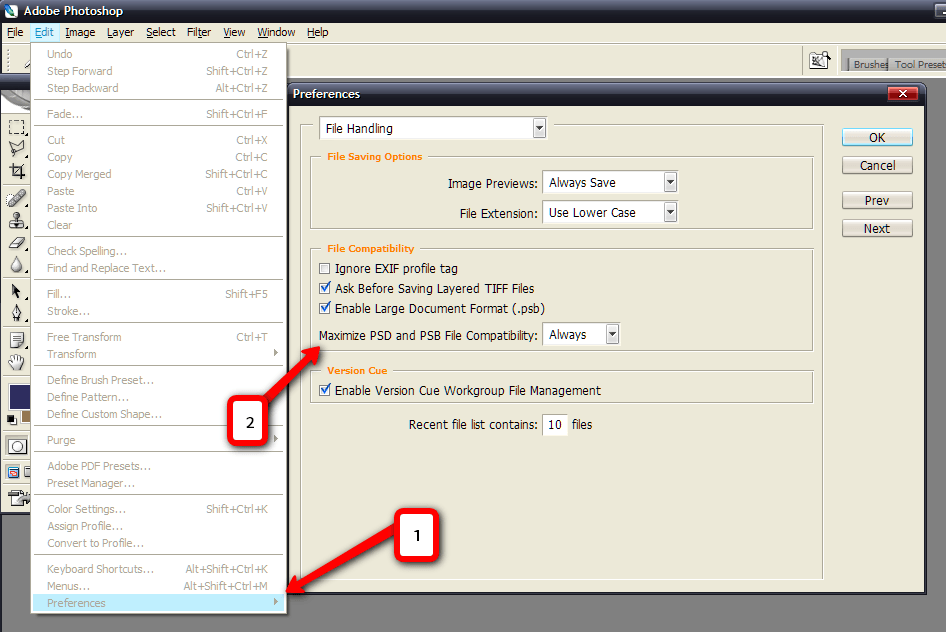Click the OK button in Preferences
This screenshot has width=946, height=632.
[x=876, y=138]
